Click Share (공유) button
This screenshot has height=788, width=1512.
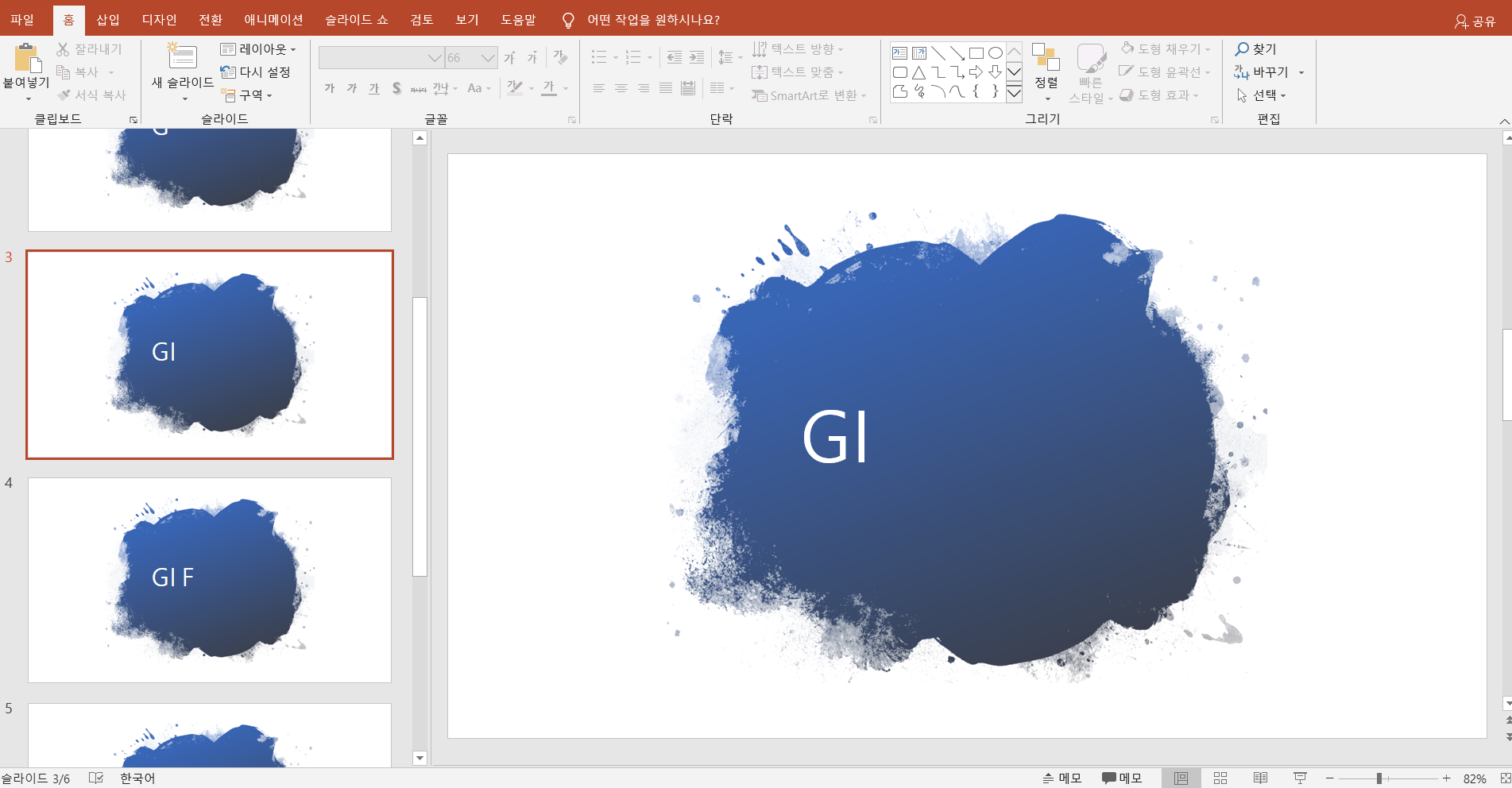pos(1475,21)
